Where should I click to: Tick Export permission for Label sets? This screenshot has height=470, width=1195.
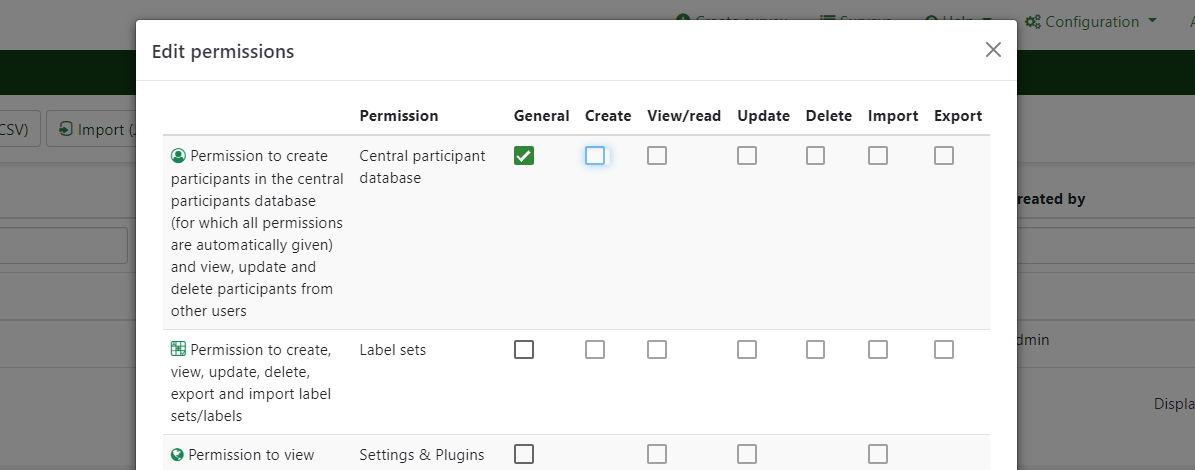pos(944,350)
